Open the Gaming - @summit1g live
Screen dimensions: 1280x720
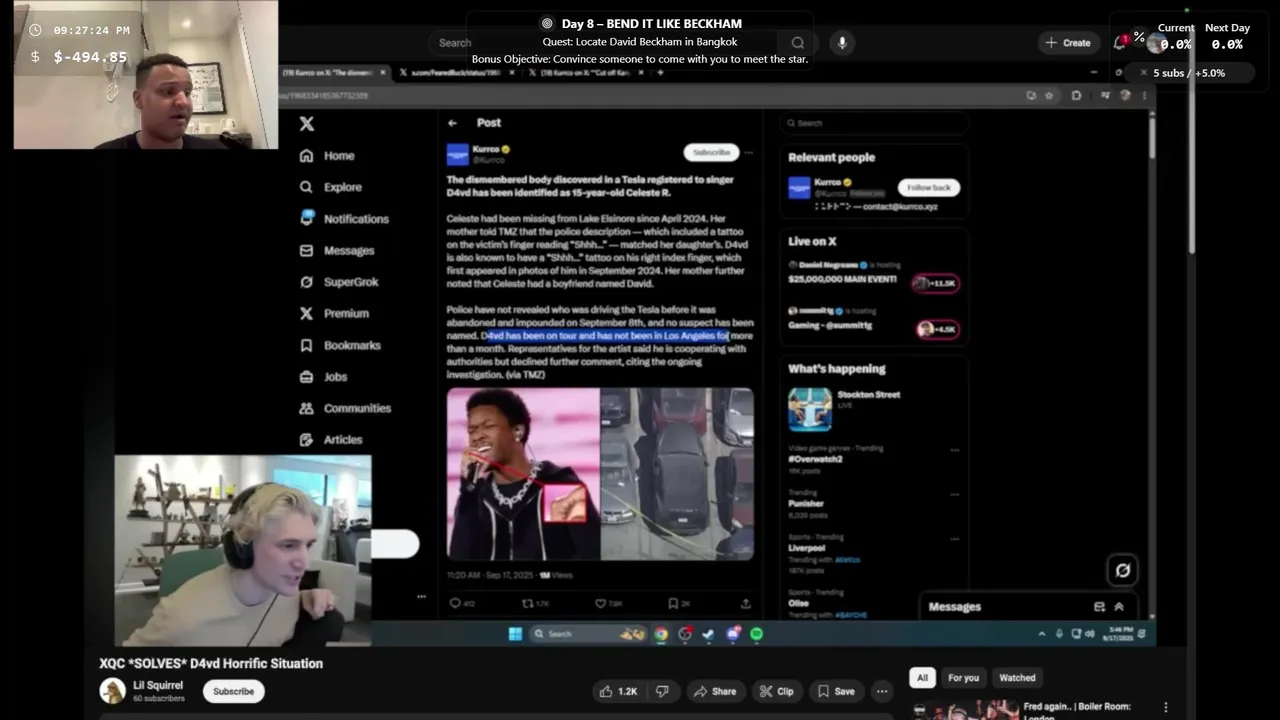875,320
